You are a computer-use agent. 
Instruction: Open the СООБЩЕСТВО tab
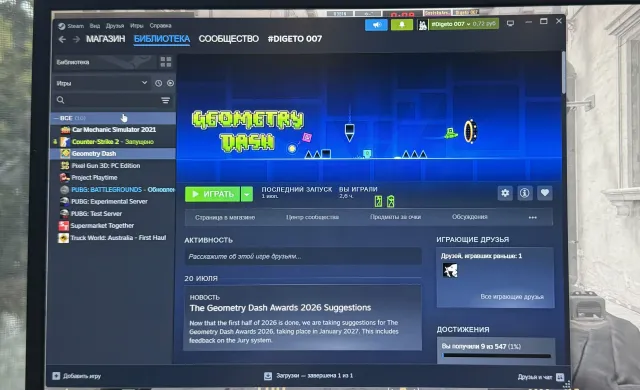(x=229, y=39)
